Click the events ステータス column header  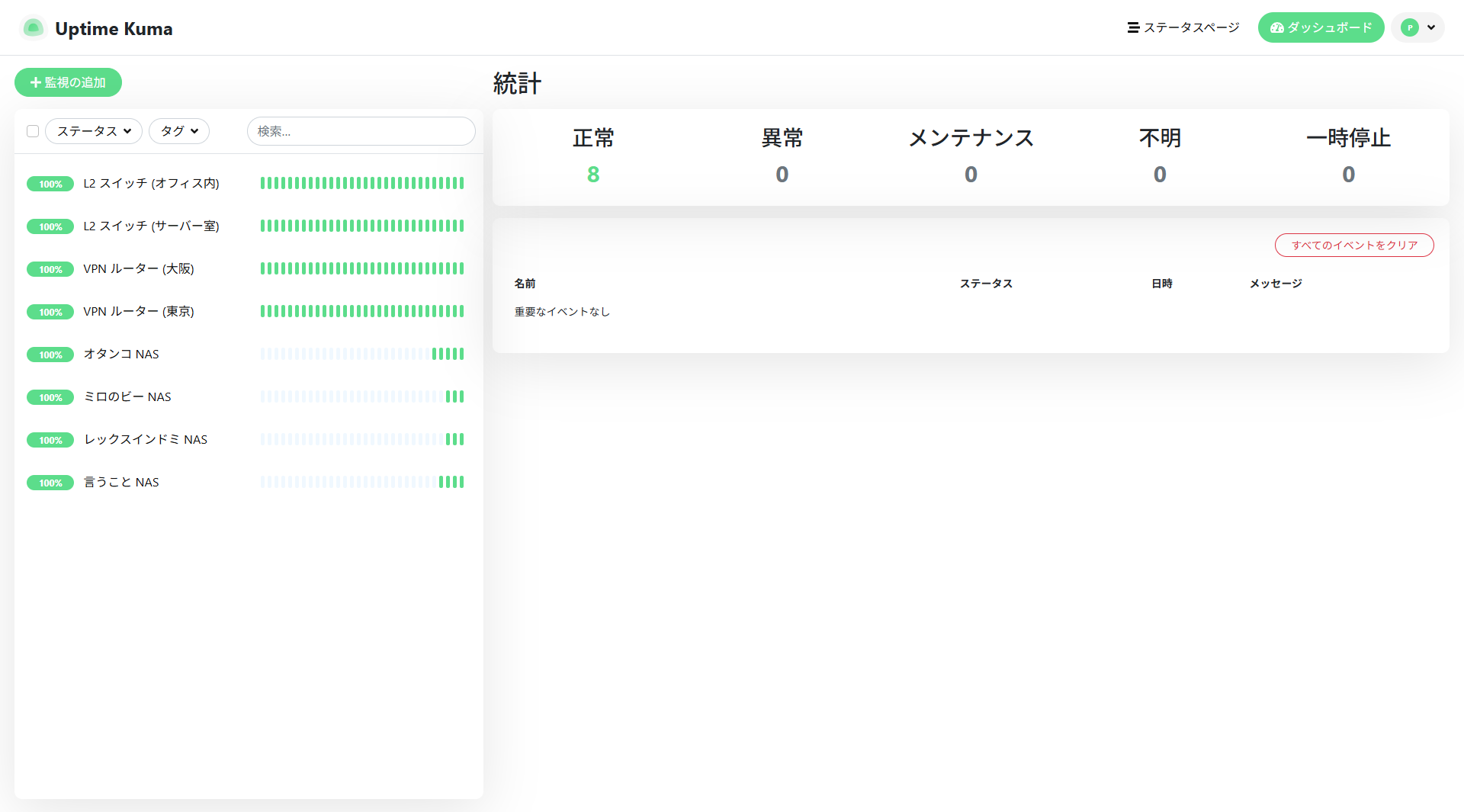pos(986,284)
